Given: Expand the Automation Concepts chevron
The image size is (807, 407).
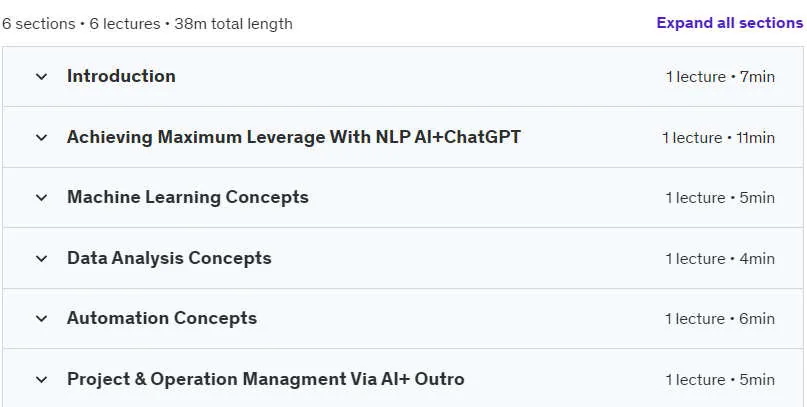Looking at the screenshot, I should [x=41, y=318].
